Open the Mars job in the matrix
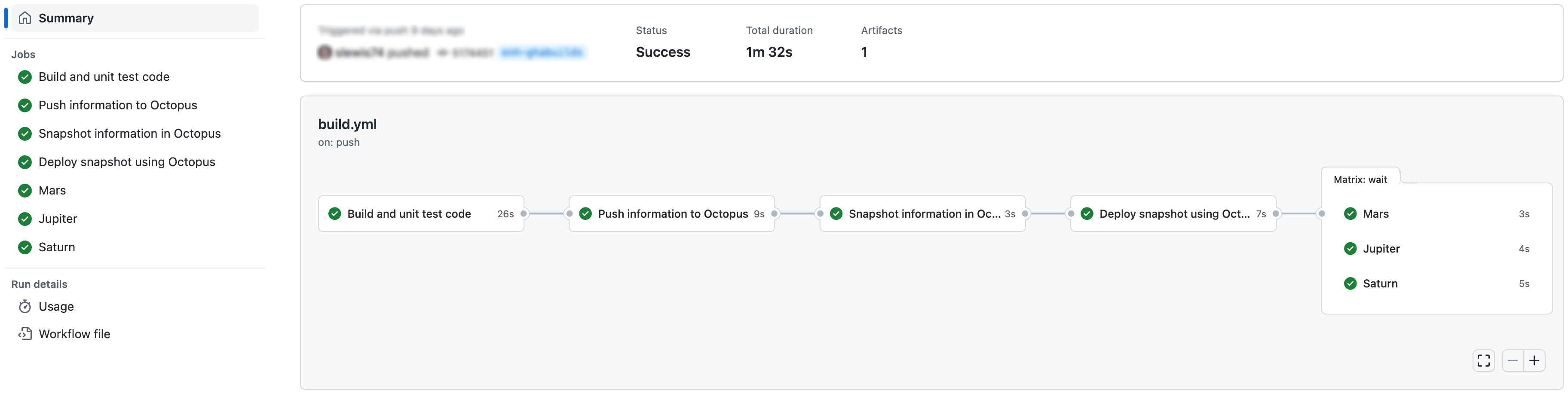Screen dimensions: 1568x395 click(1375, 213)
